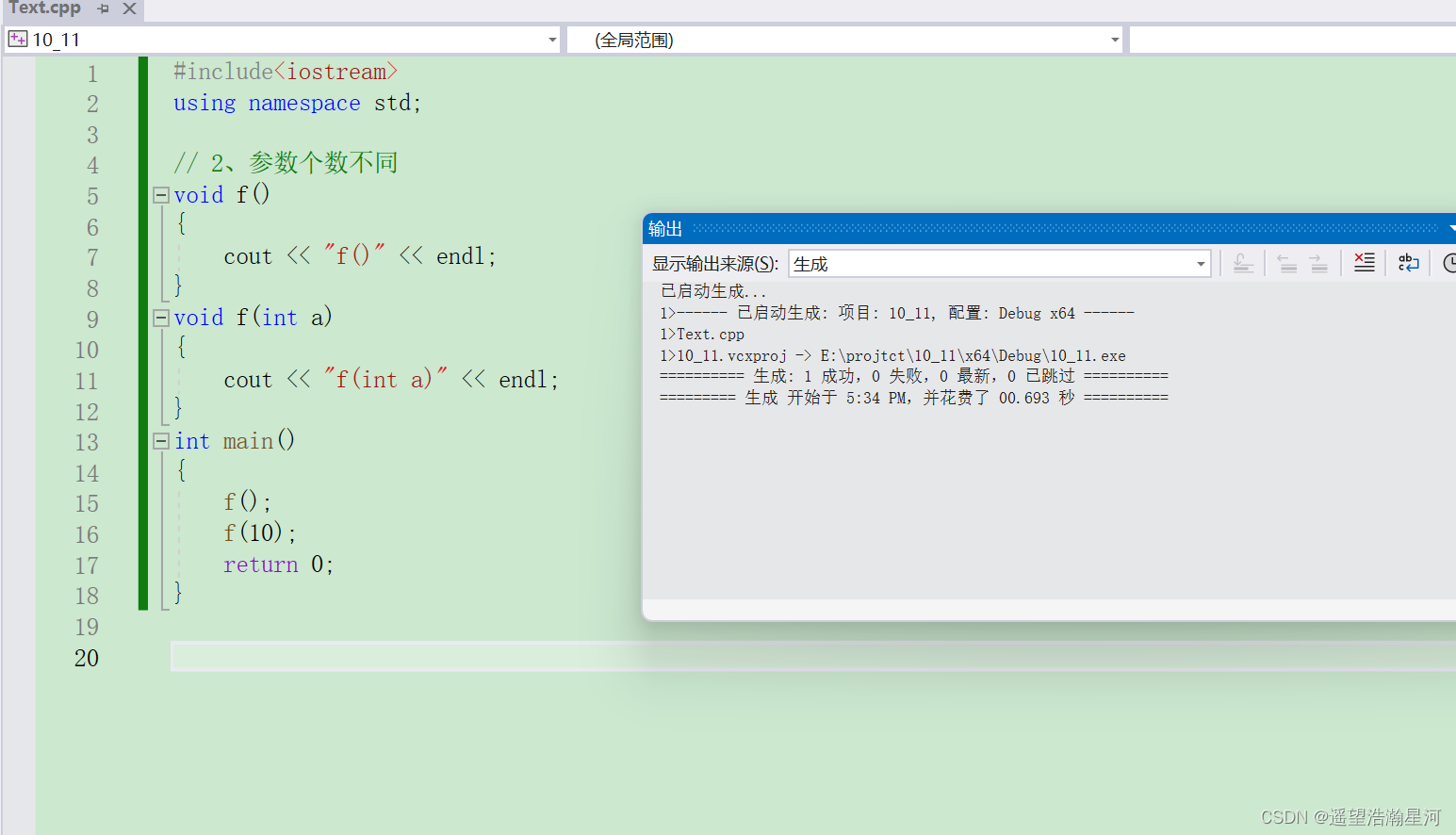The height and width of the screenshot is (835, 1456).
Task: Open the rightmost members dropdown in navigation bar
Action: pos(1292,40)
